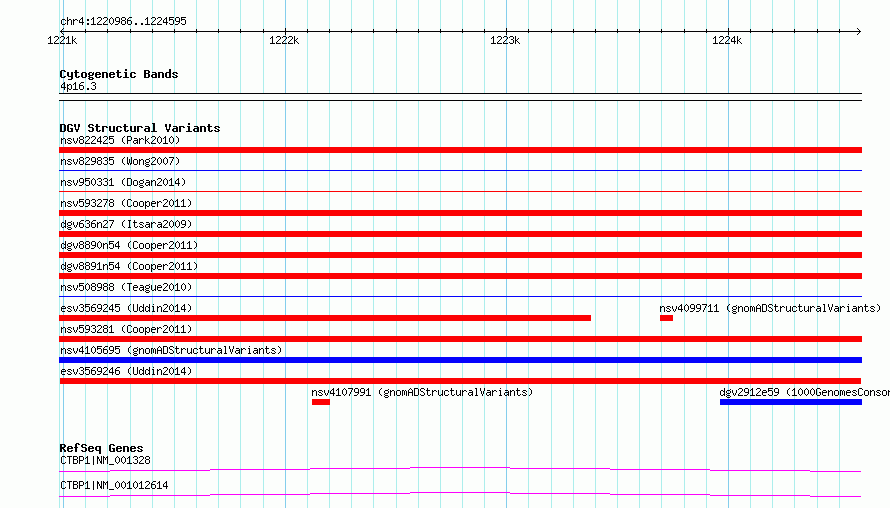Viewport: 890px width, 508px height.
Task: Click the RefSeq Genes track title
Action: [x=101, y=448]
